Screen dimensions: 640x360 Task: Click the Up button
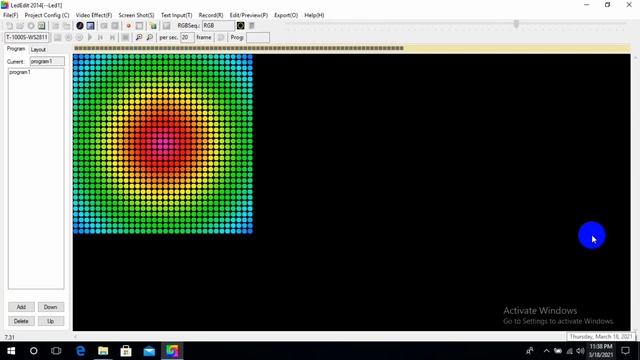[x=51, y=321]
